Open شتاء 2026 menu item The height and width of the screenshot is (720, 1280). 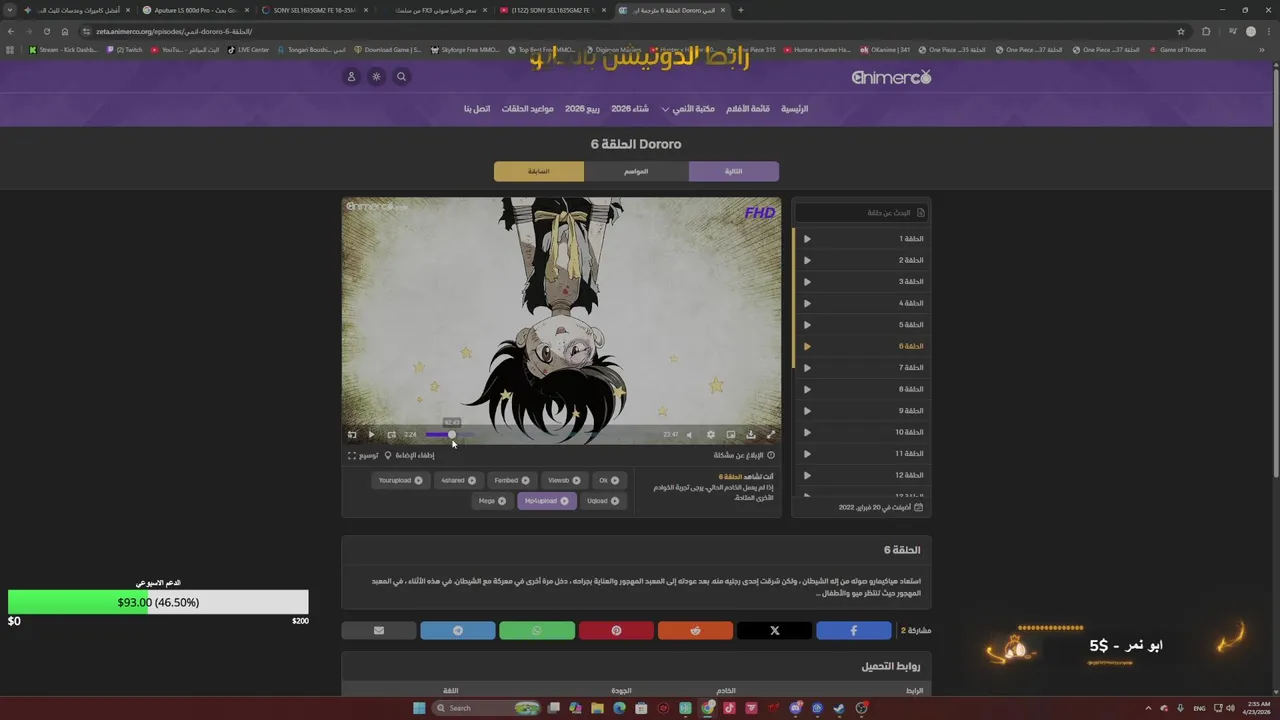(630, 109)
